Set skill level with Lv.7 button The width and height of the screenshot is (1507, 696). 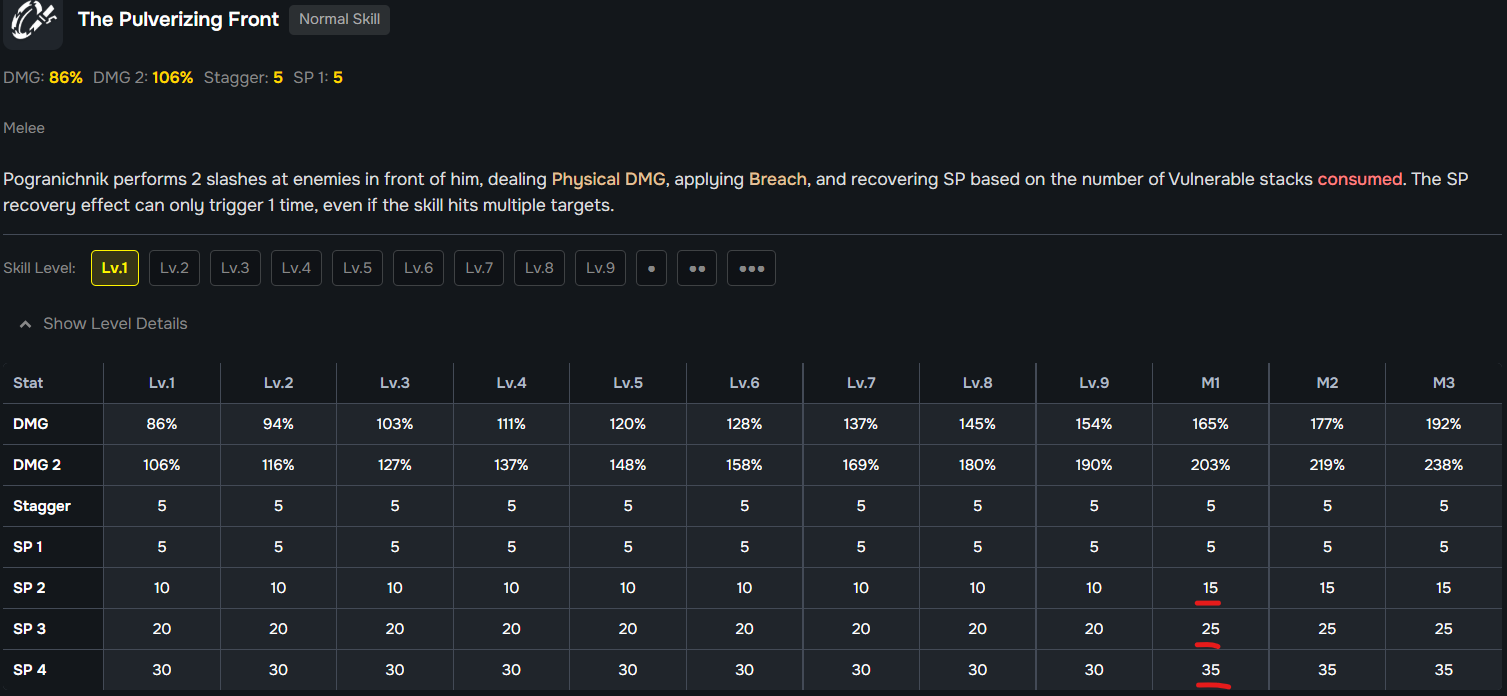[x=479, y=268]
